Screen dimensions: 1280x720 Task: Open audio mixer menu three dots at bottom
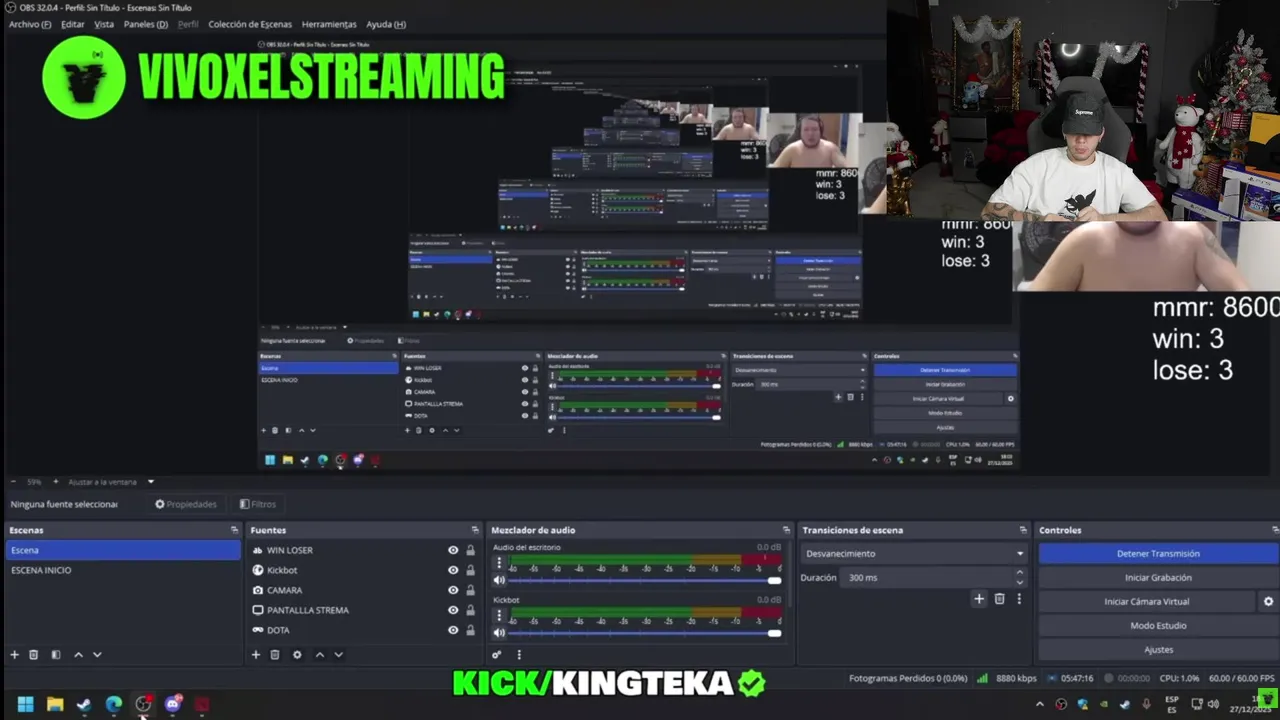518,655
